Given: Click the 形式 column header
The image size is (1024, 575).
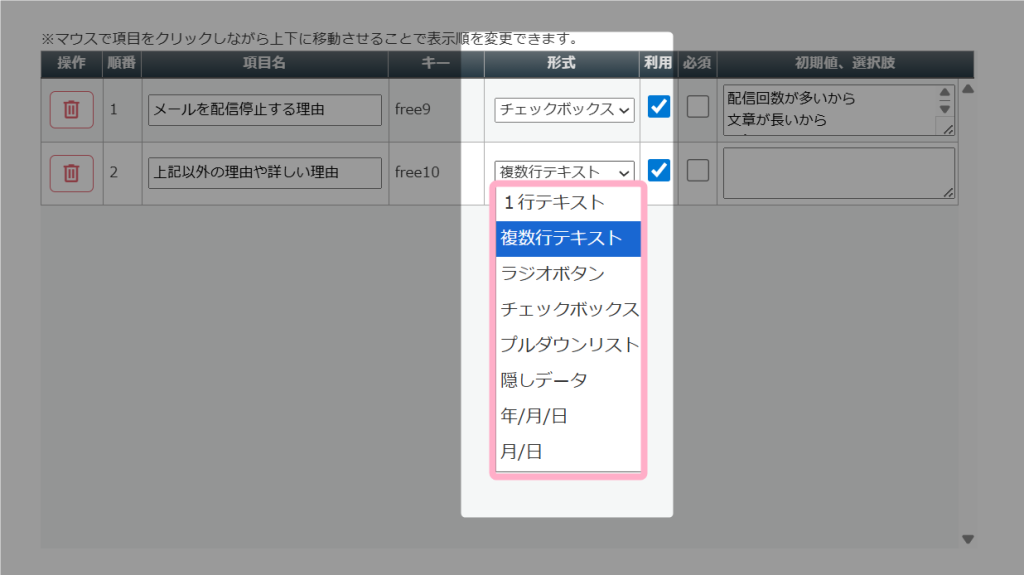Looking at the screenshot, I should point(562,63).
